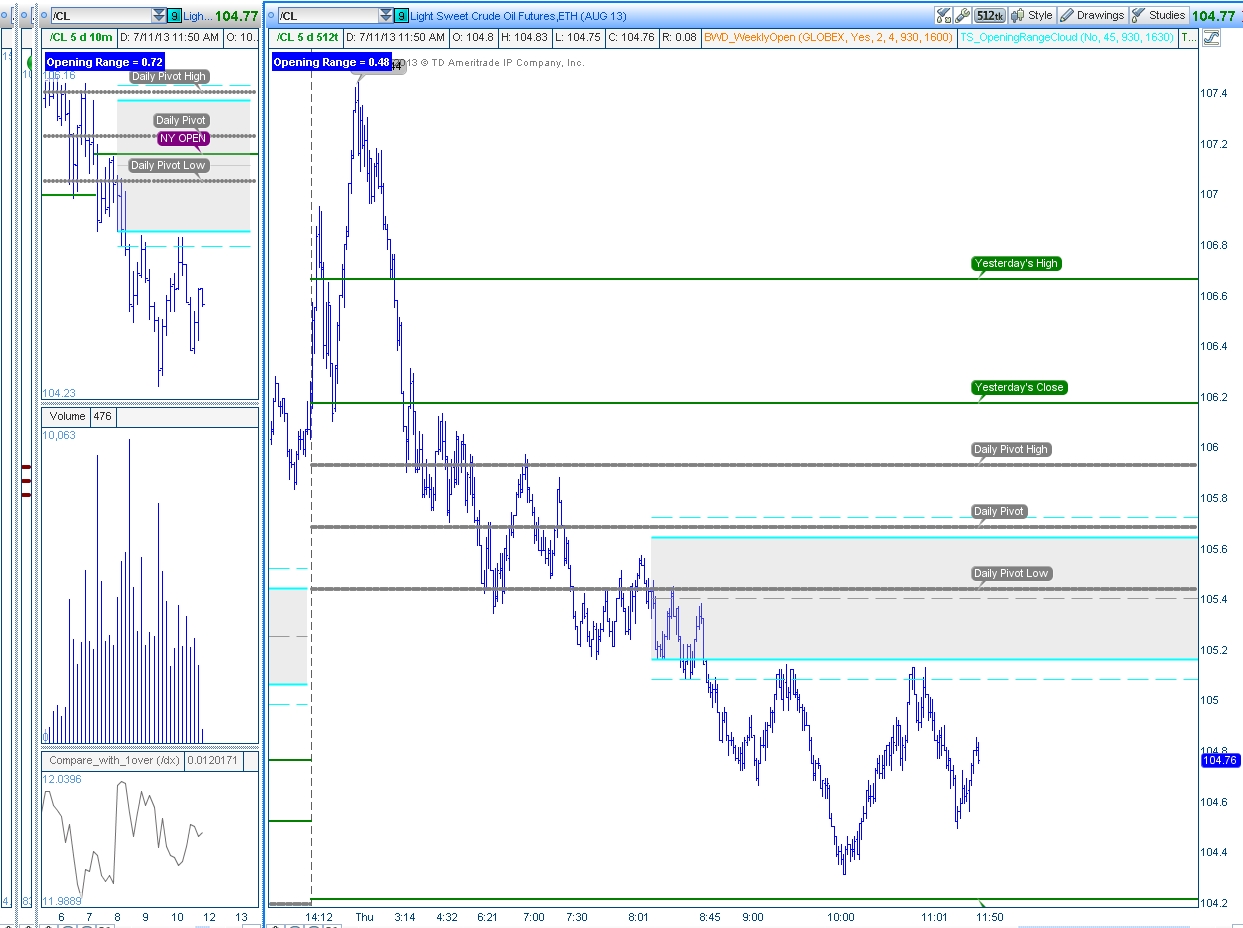Click Yesterday's High line label

[1016, 263]
